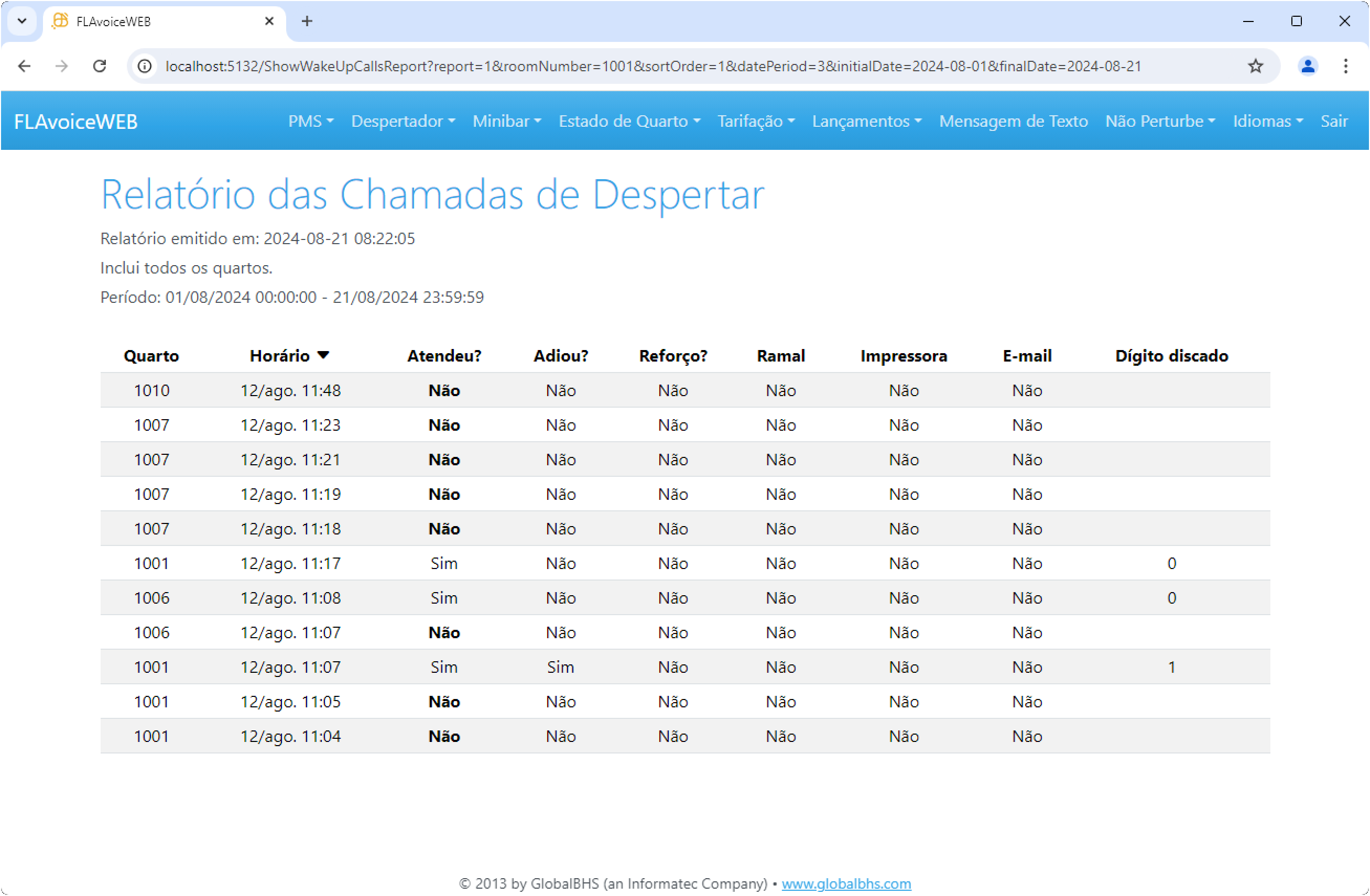Open Estado de Quarto dropdown
The height and width of the screenshot is (896, 1370).
628,122
